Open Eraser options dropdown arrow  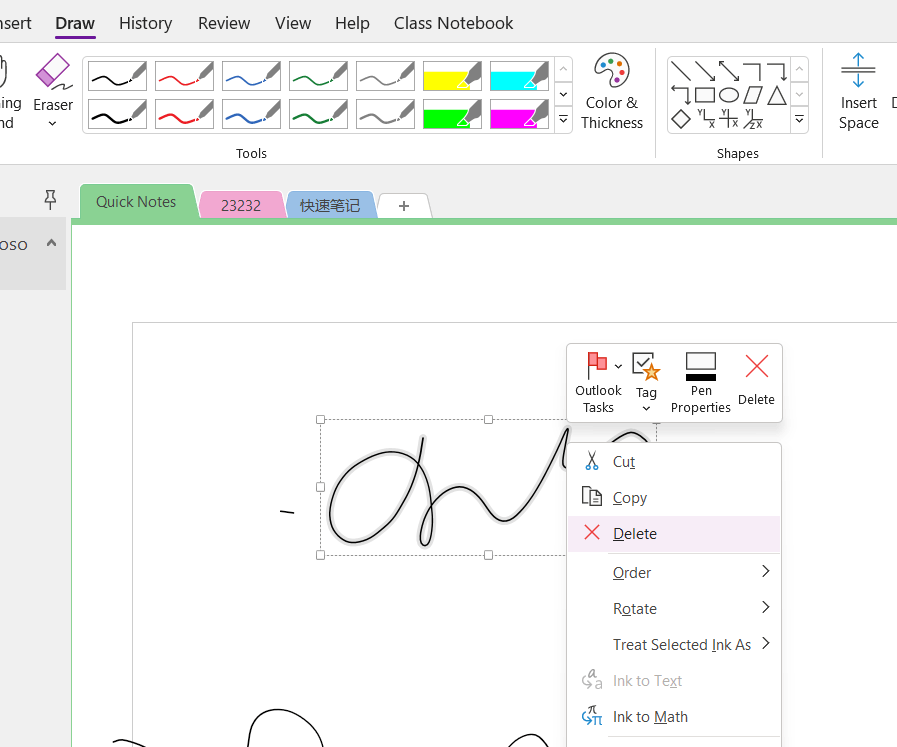(x=53, y=123)
